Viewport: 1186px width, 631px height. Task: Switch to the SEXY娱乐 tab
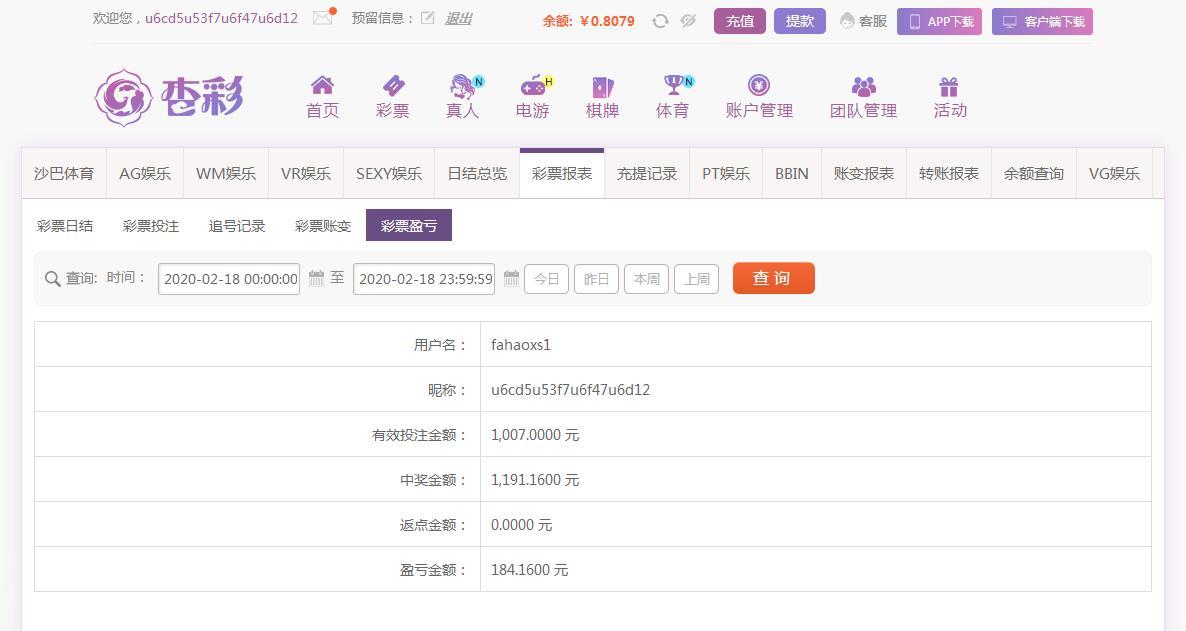point(389,174)
